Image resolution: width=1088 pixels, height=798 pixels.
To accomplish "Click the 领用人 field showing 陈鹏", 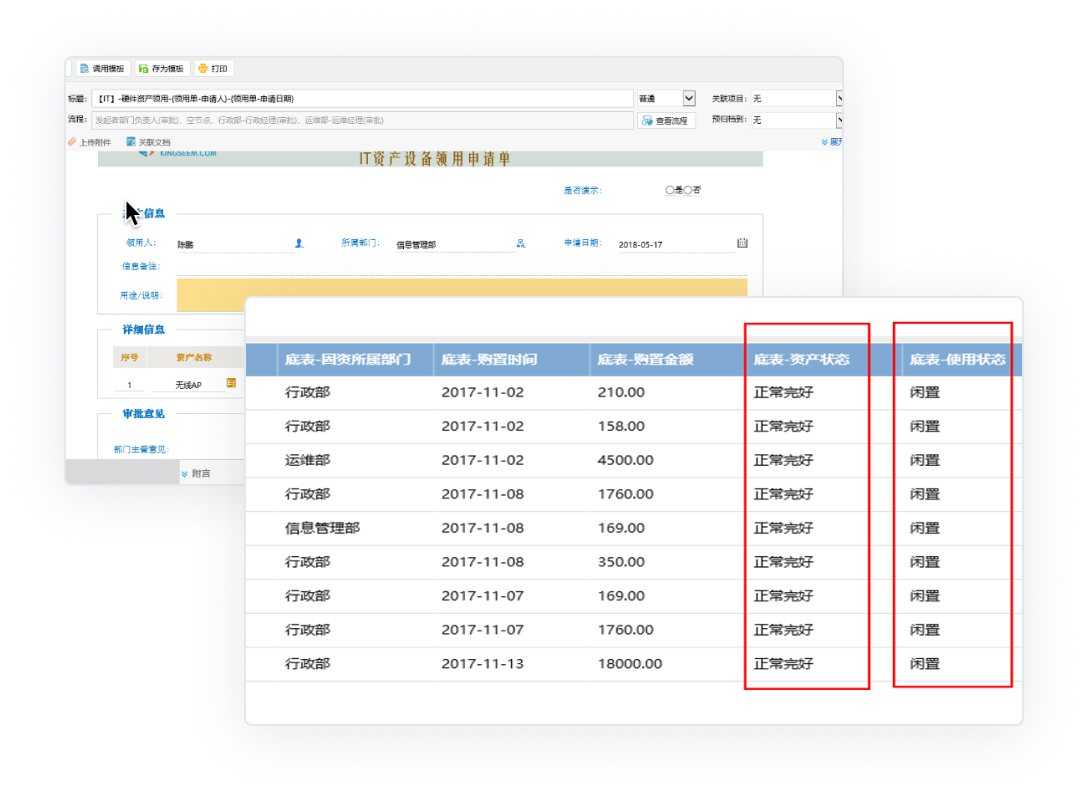I will 235,244.
